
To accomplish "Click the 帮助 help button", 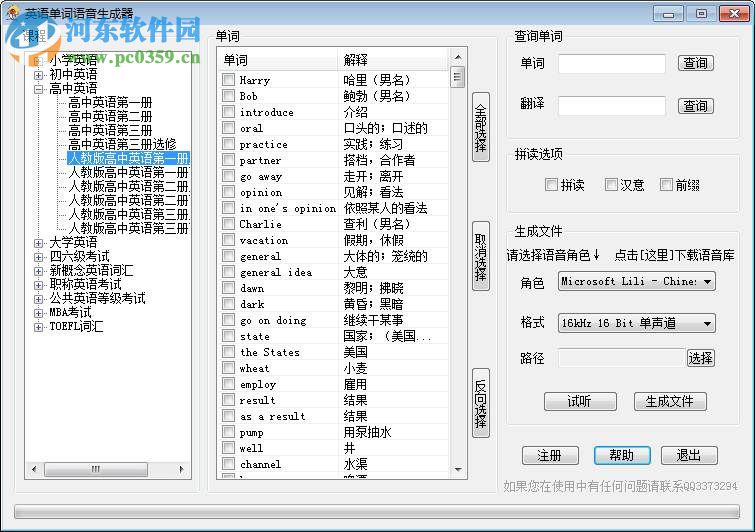I will click(x=622, y=455).
